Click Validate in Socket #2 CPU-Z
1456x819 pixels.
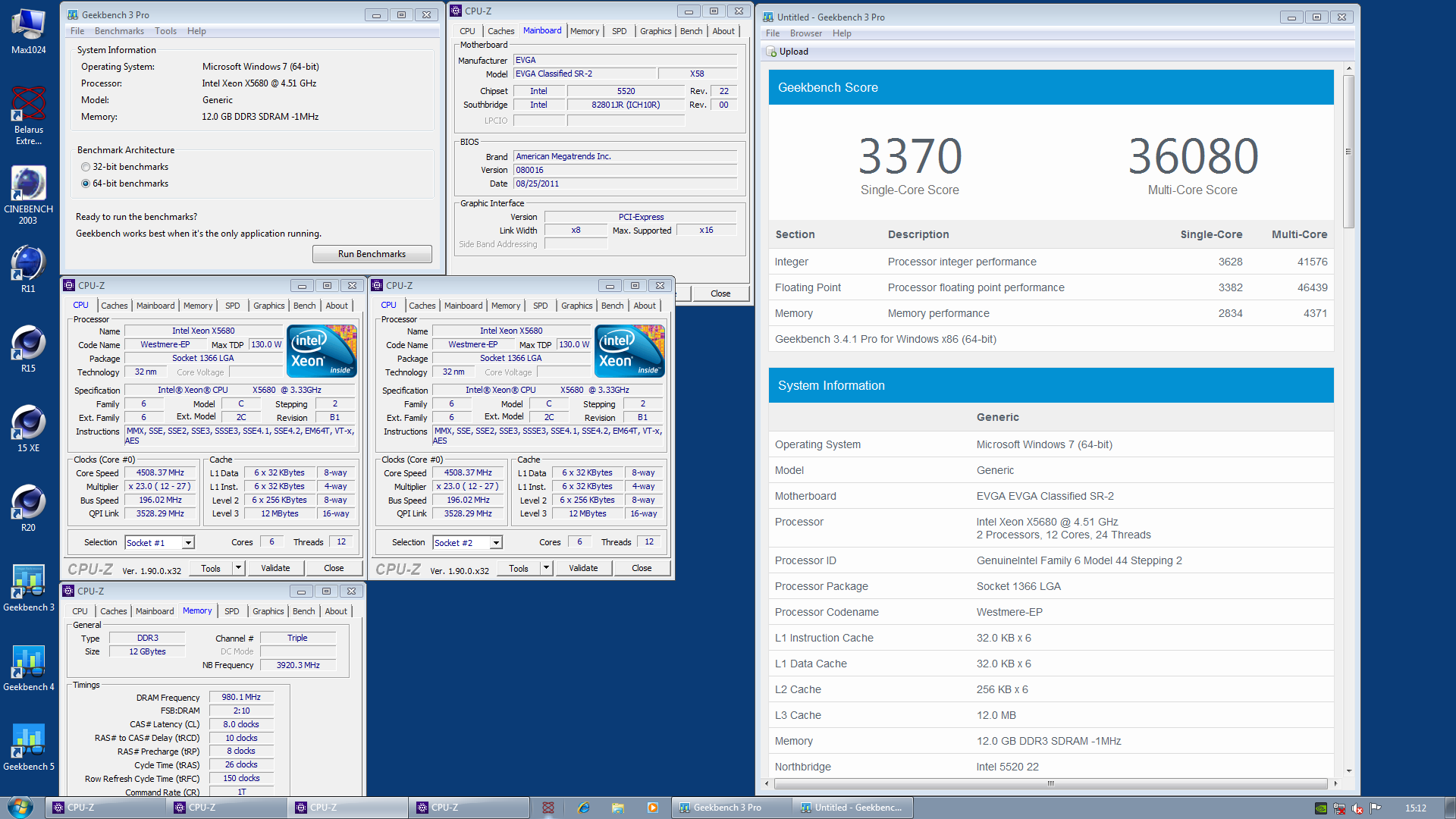click(x=583, y=568)
